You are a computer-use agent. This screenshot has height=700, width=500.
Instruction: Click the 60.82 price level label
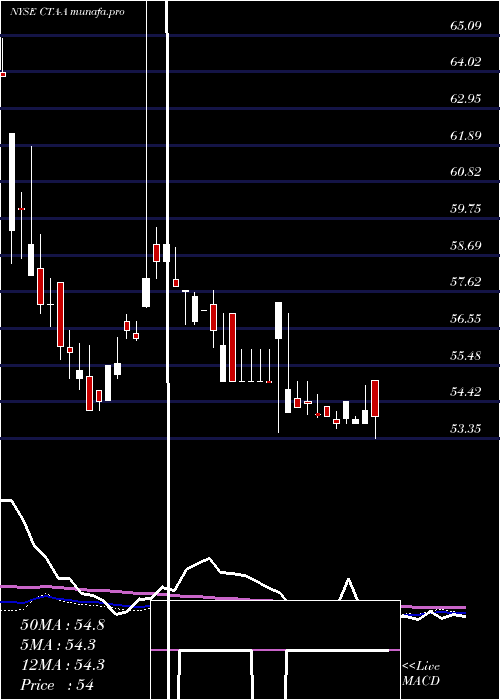466,172
